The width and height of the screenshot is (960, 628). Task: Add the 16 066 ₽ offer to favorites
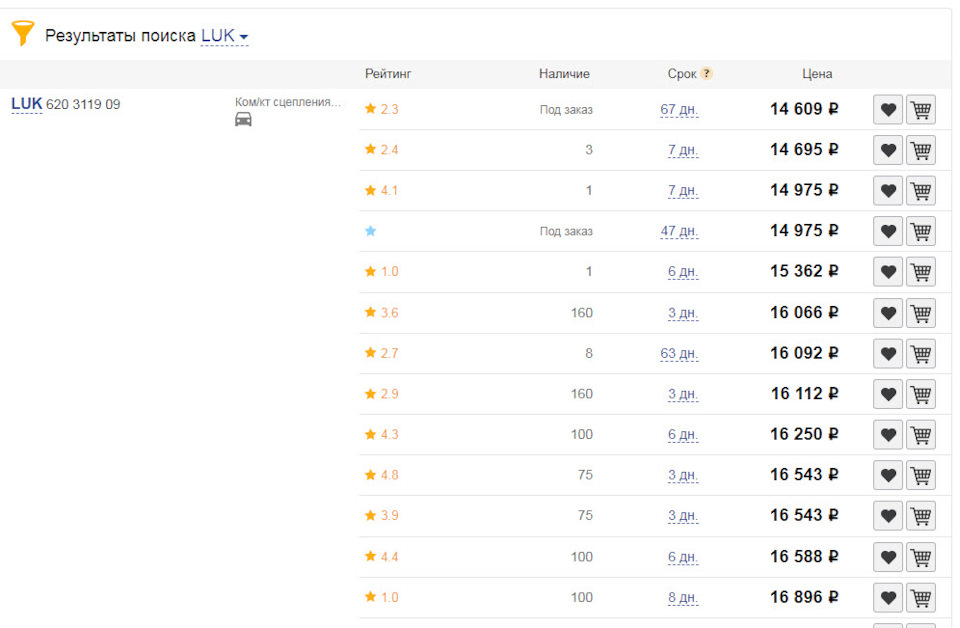pos(888,313)
